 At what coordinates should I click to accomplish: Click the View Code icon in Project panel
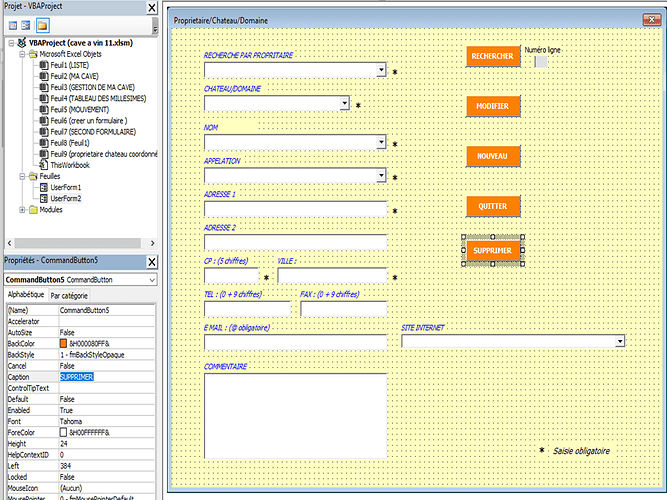11,25
